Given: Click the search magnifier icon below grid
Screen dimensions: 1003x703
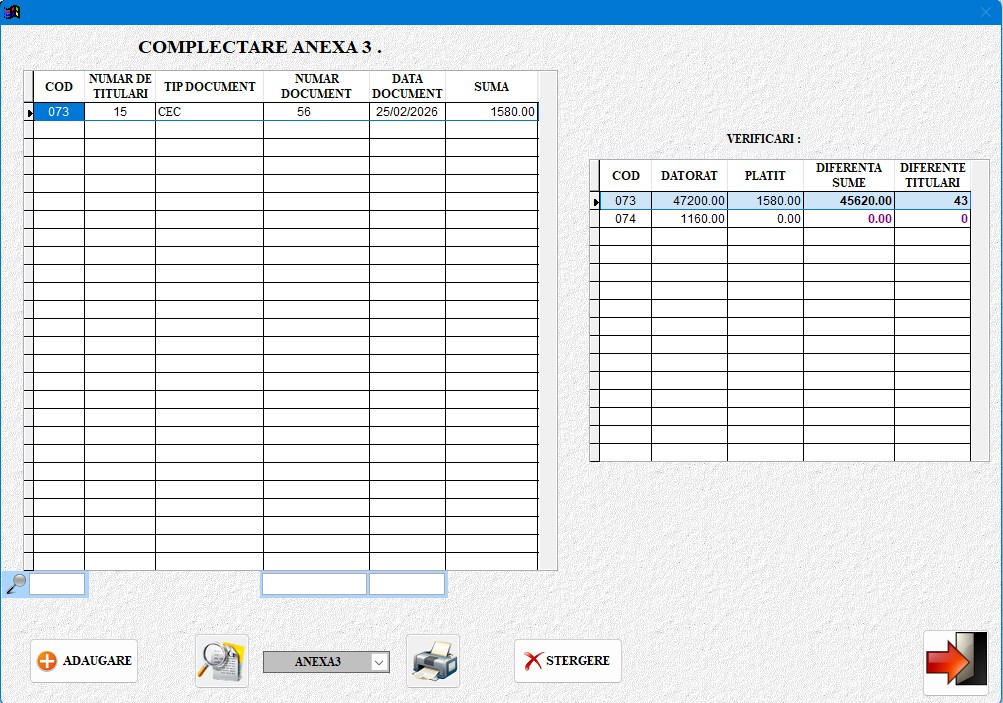Looking at the screenshot, I should 15,584.
